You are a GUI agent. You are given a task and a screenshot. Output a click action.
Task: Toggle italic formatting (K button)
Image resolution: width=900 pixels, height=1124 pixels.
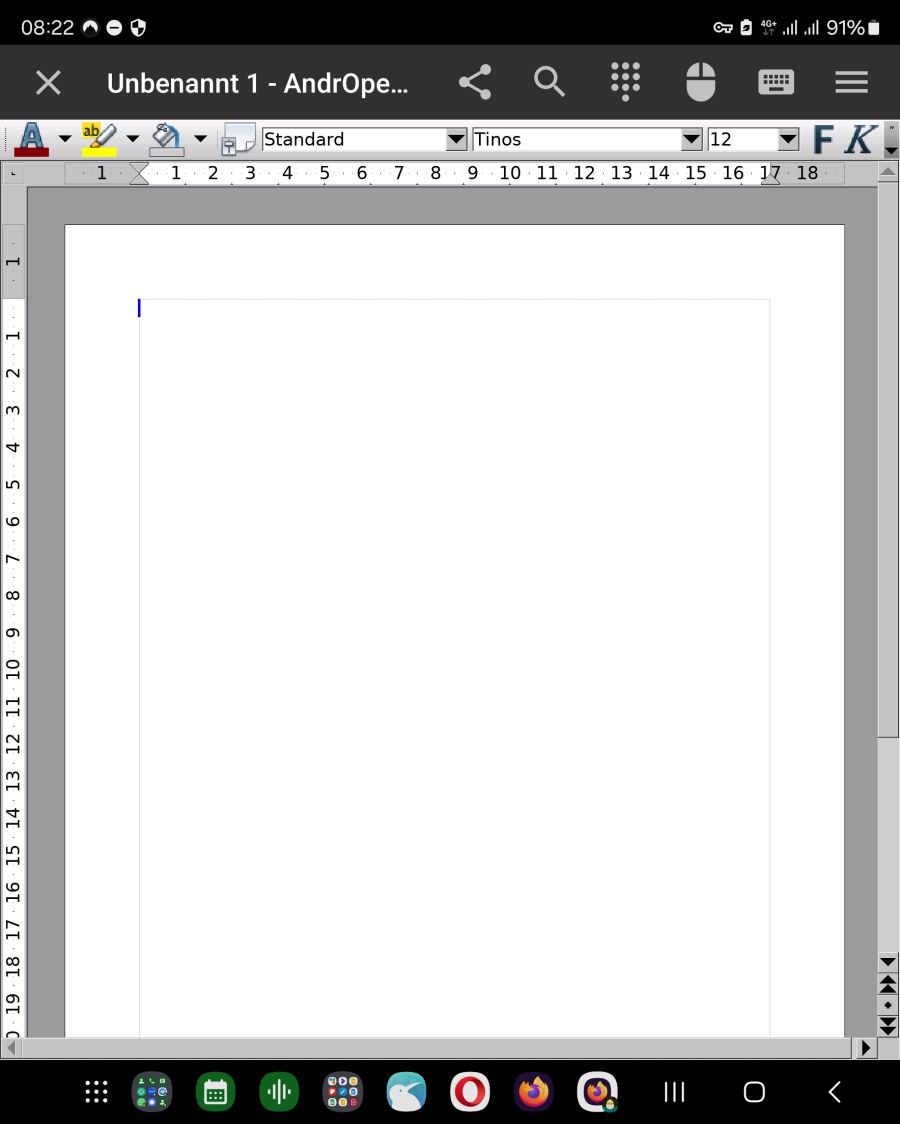pyautogui.click(x=859, y=140)
